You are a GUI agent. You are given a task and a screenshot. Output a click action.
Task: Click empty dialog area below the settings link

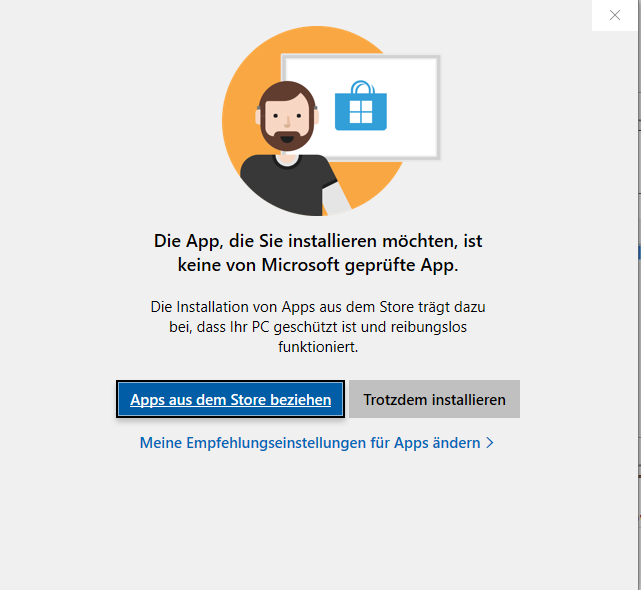[318, 520]
